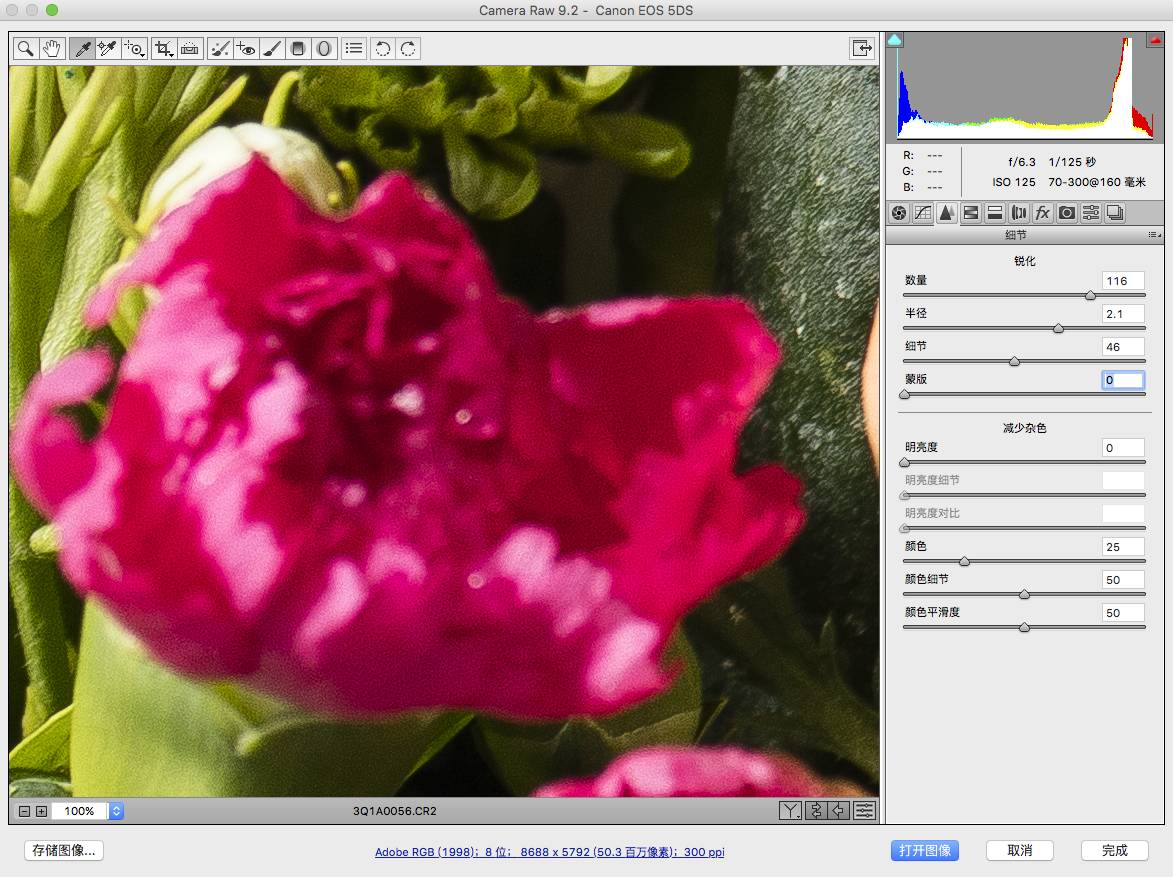Click the 颜色细节 slider handle
Image resolution: width=1173 pixels, height=877 pixels.
point(1024,594)
